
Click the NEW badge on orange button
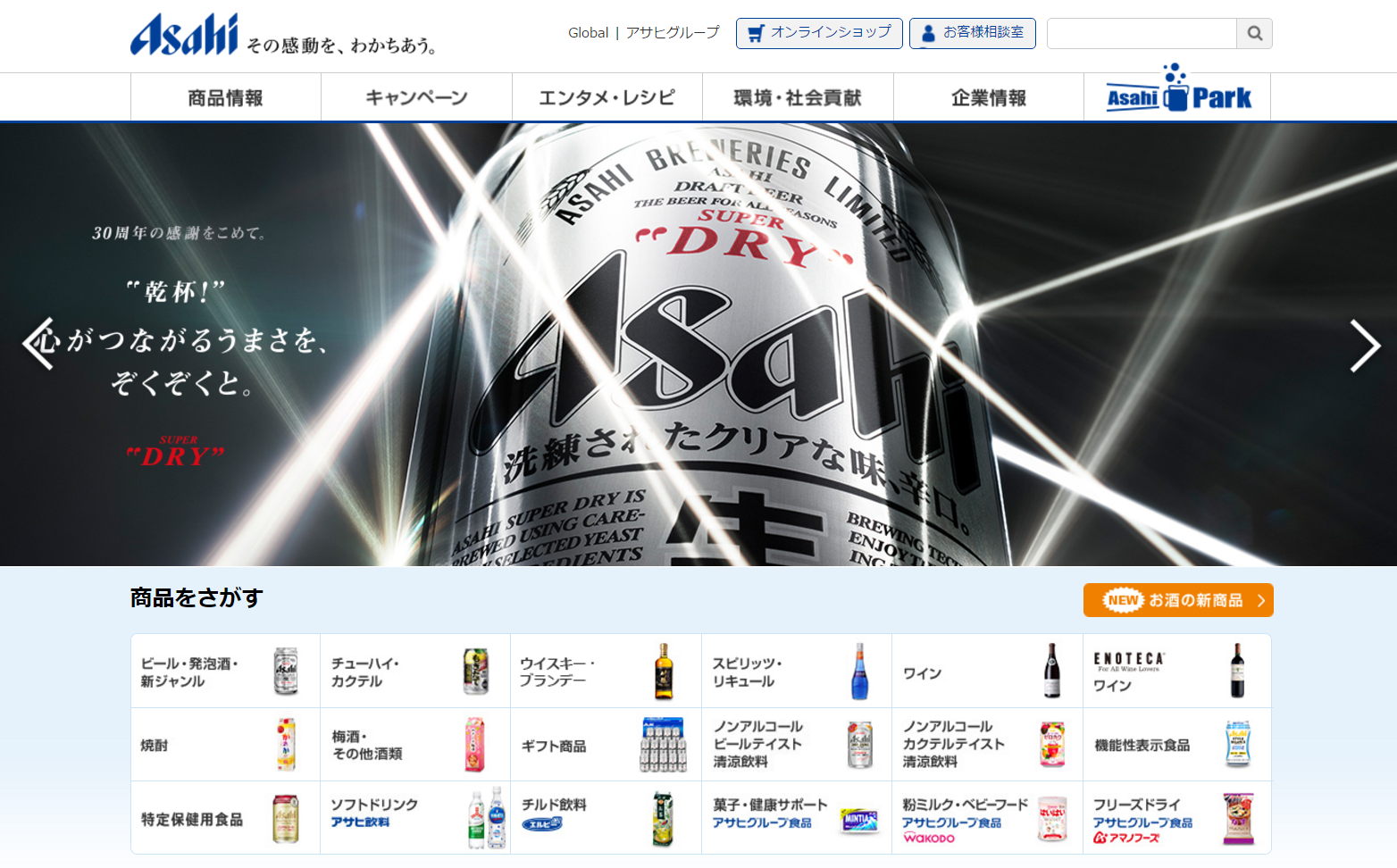1124,600
